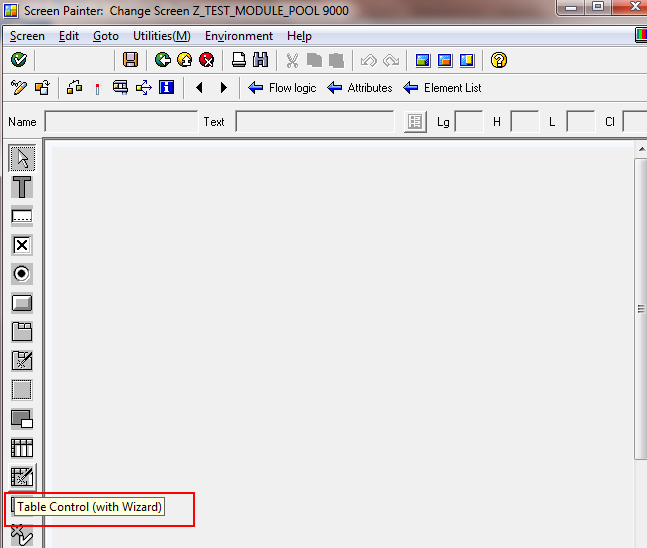Click the orange and blue layout icon
This screenshot has height=548, width=647.
[444, 60]
